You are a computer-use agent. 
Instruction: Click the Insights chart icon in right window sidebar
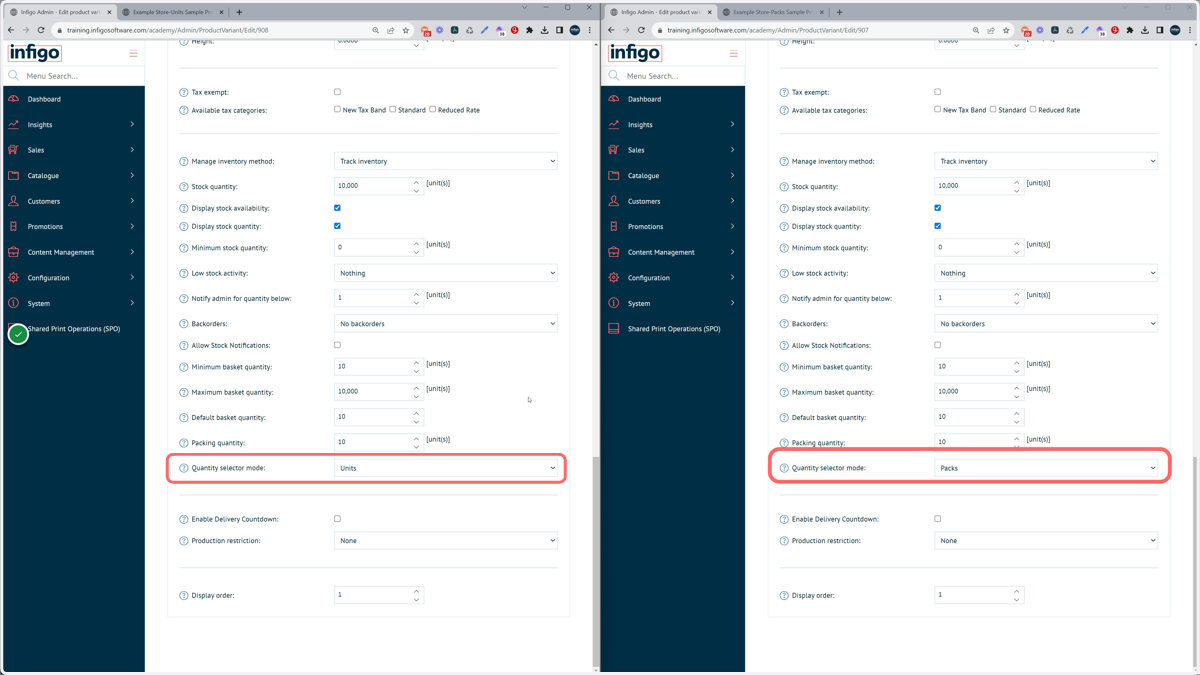(x=614, y=125)
